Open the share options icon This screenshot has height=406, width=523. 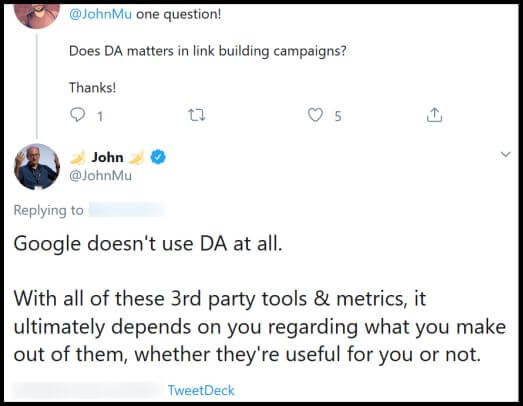tap(434, 115)
